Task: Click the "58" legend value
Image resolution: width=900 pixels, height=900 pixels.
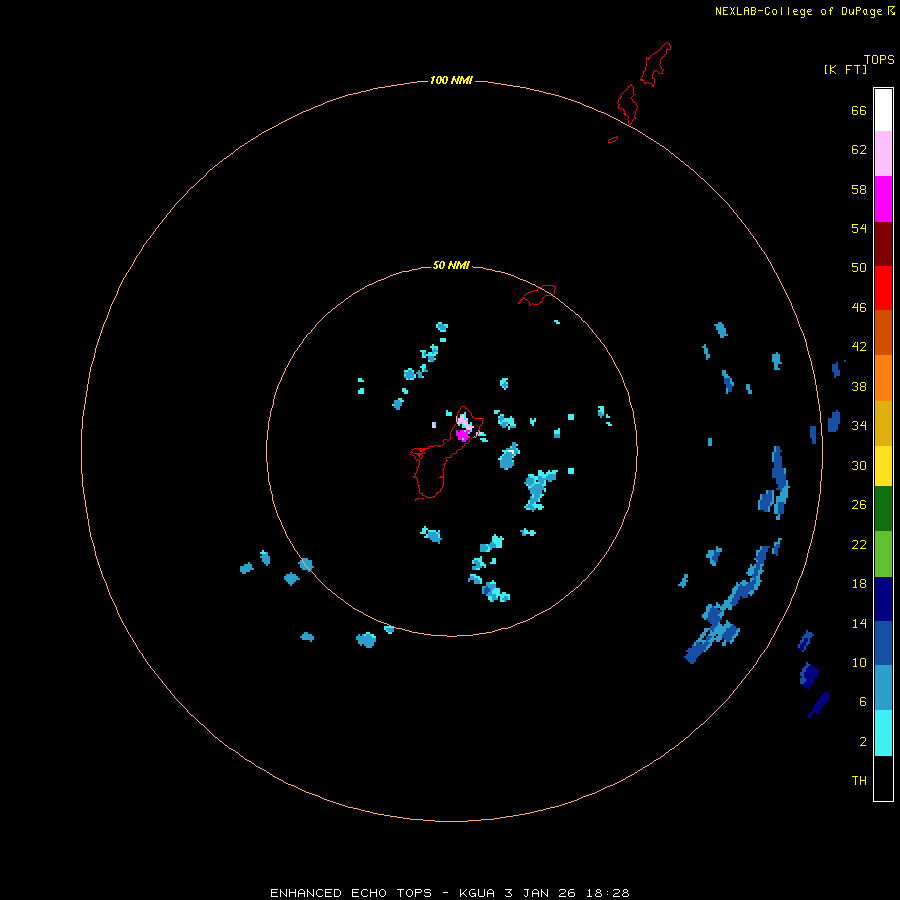Action: (859, 189)
